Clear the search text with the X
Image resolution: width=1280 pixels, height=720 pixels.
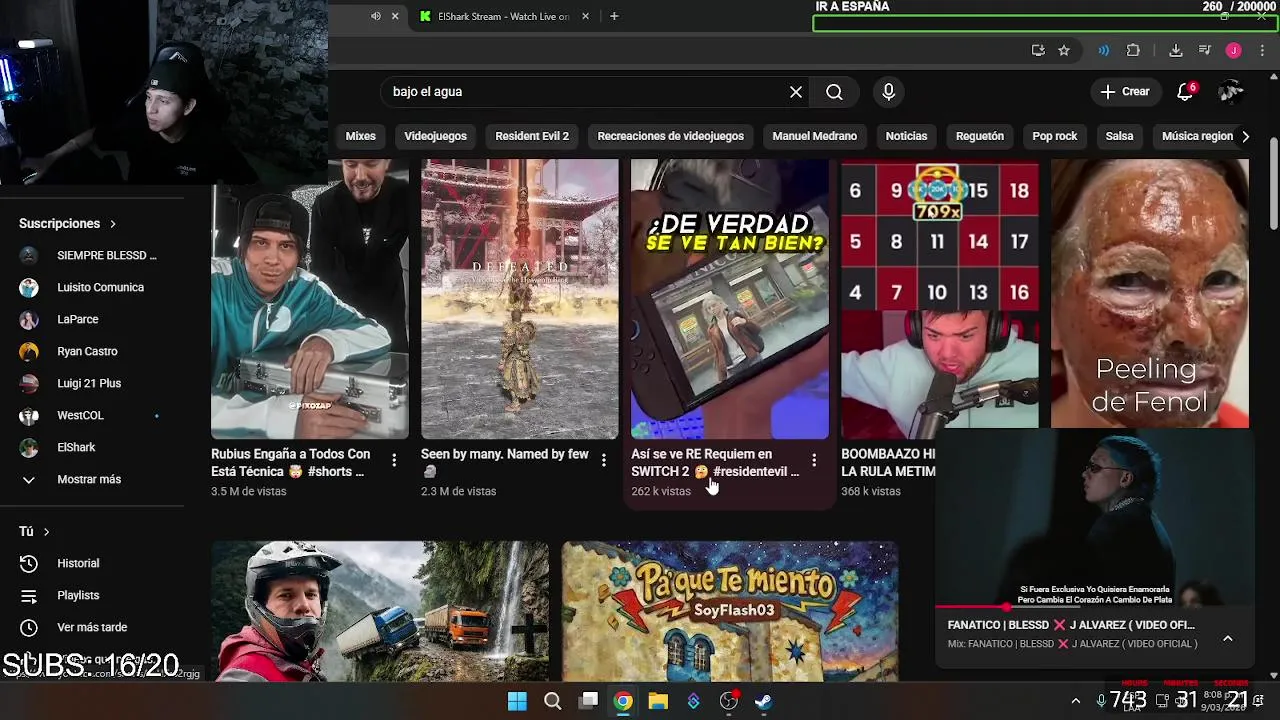[x=796, y=92]
